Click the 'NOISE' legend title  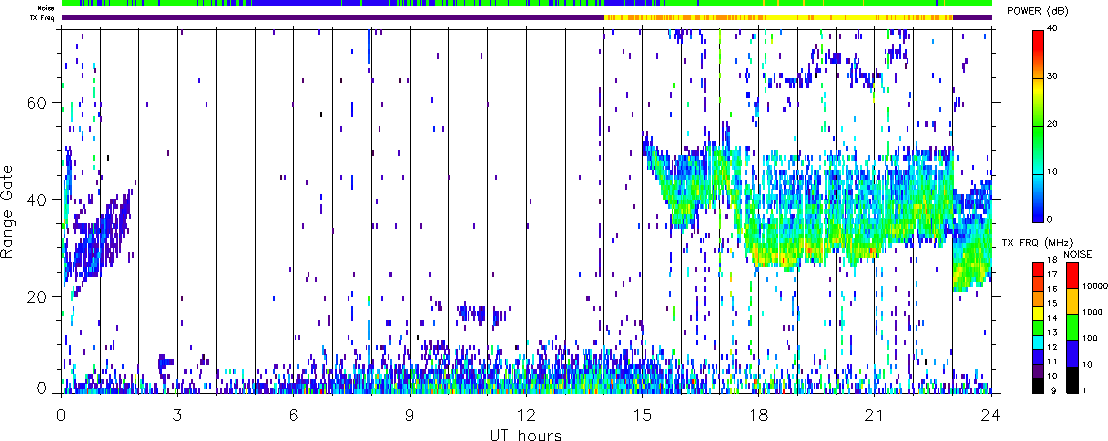pyautogui.click(x=1077, y=254)
